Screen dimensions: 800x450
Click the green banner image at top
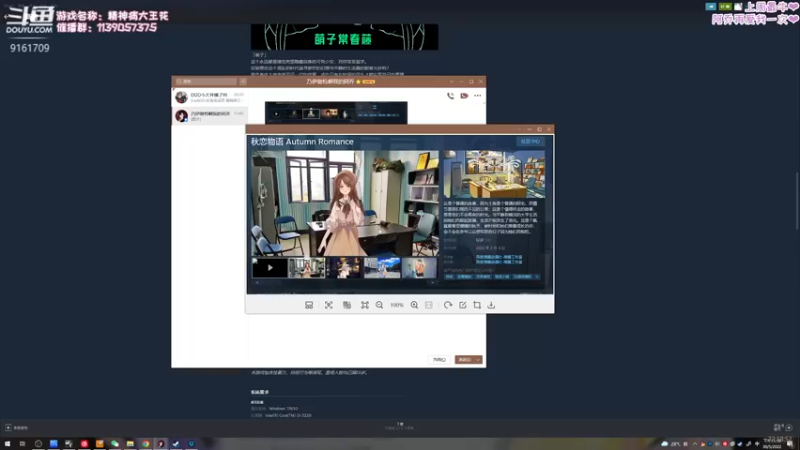[x=344, y=37]
